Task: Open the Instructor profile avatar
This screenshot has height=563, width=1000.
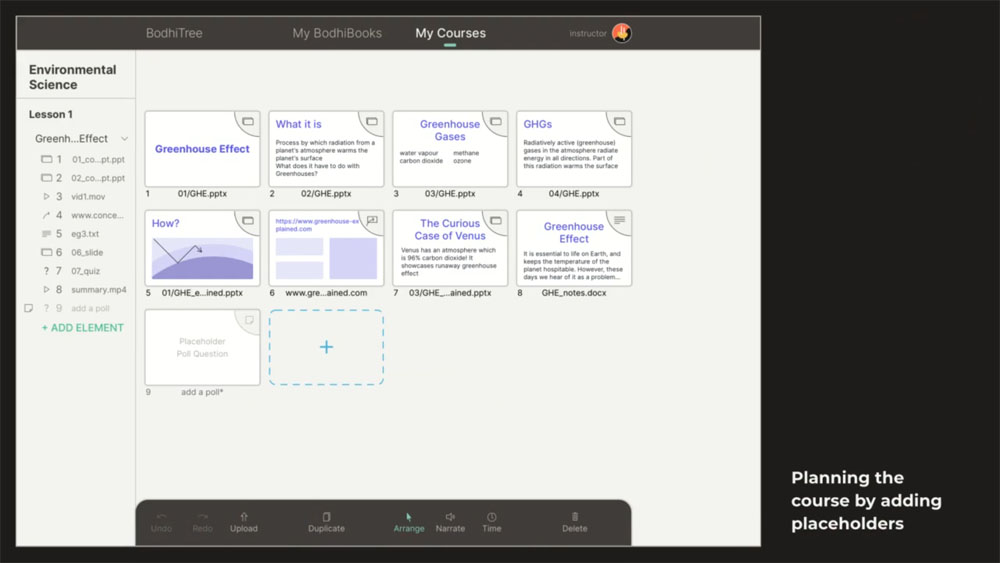Action: click(x=622, y=33)
